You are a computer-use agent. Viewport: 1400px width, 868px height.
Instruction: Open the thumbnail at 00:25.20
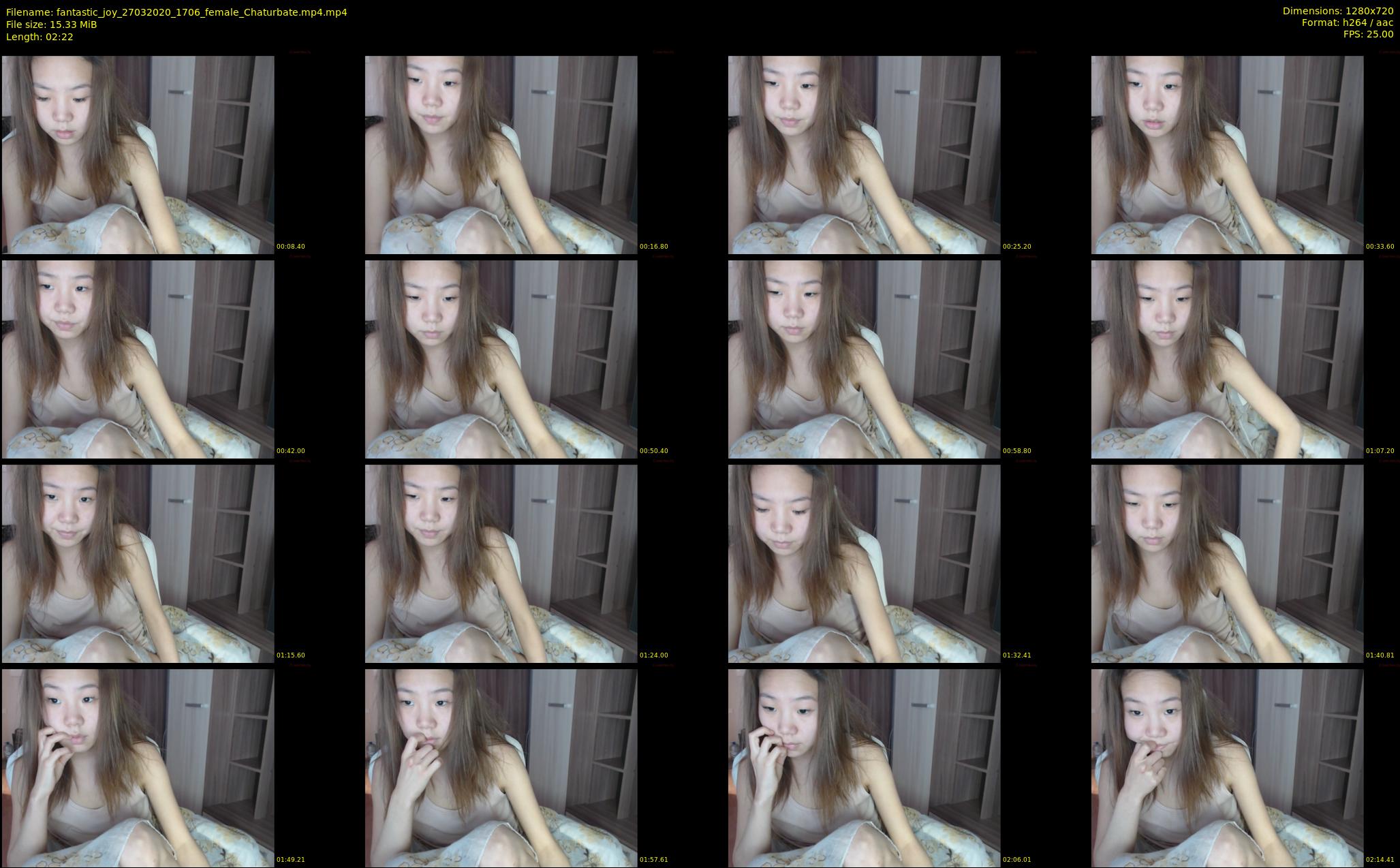[x=864, y=155]
